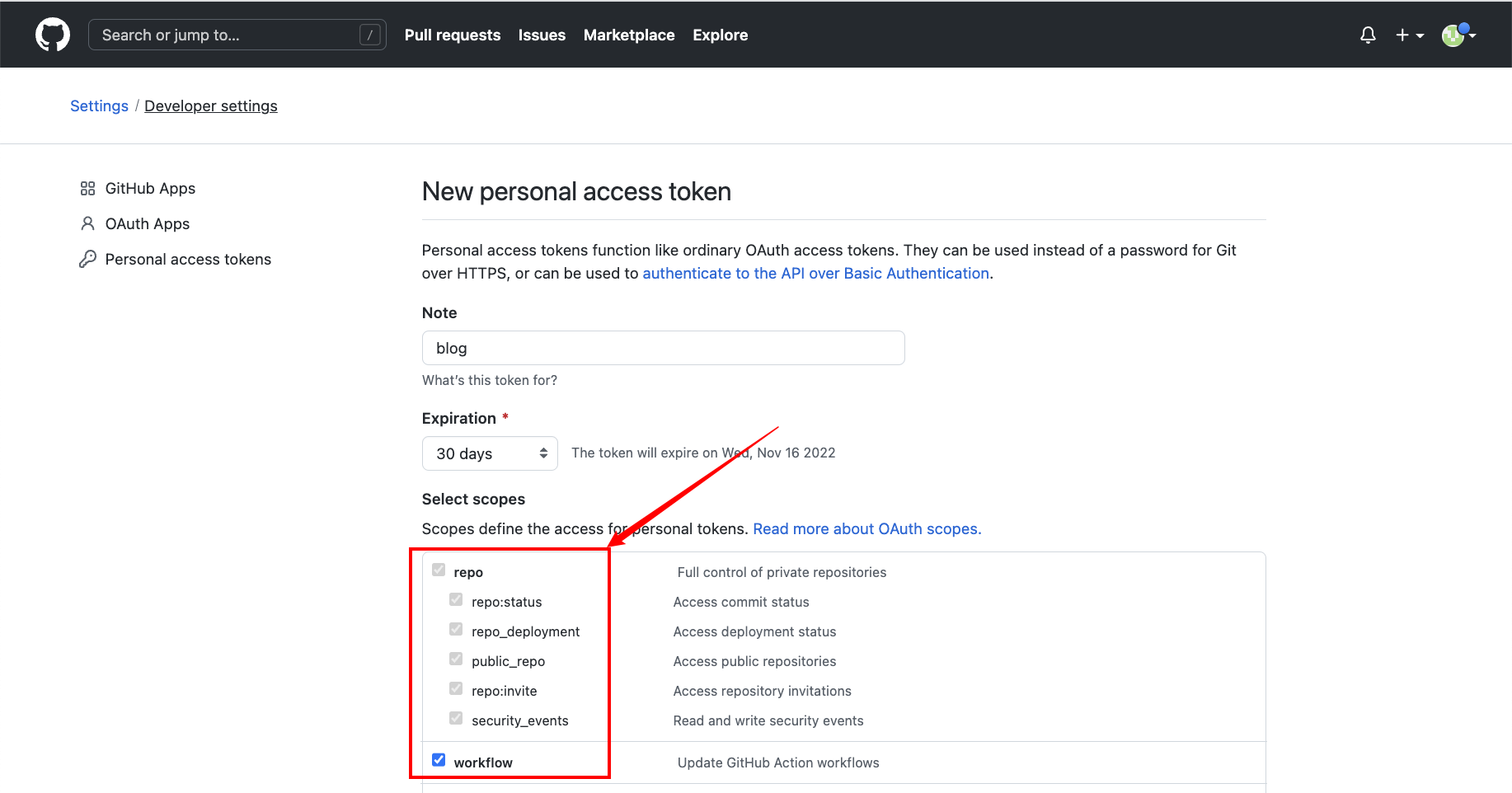Click the GitHub Apps grid icon

(x=87, y=188)
